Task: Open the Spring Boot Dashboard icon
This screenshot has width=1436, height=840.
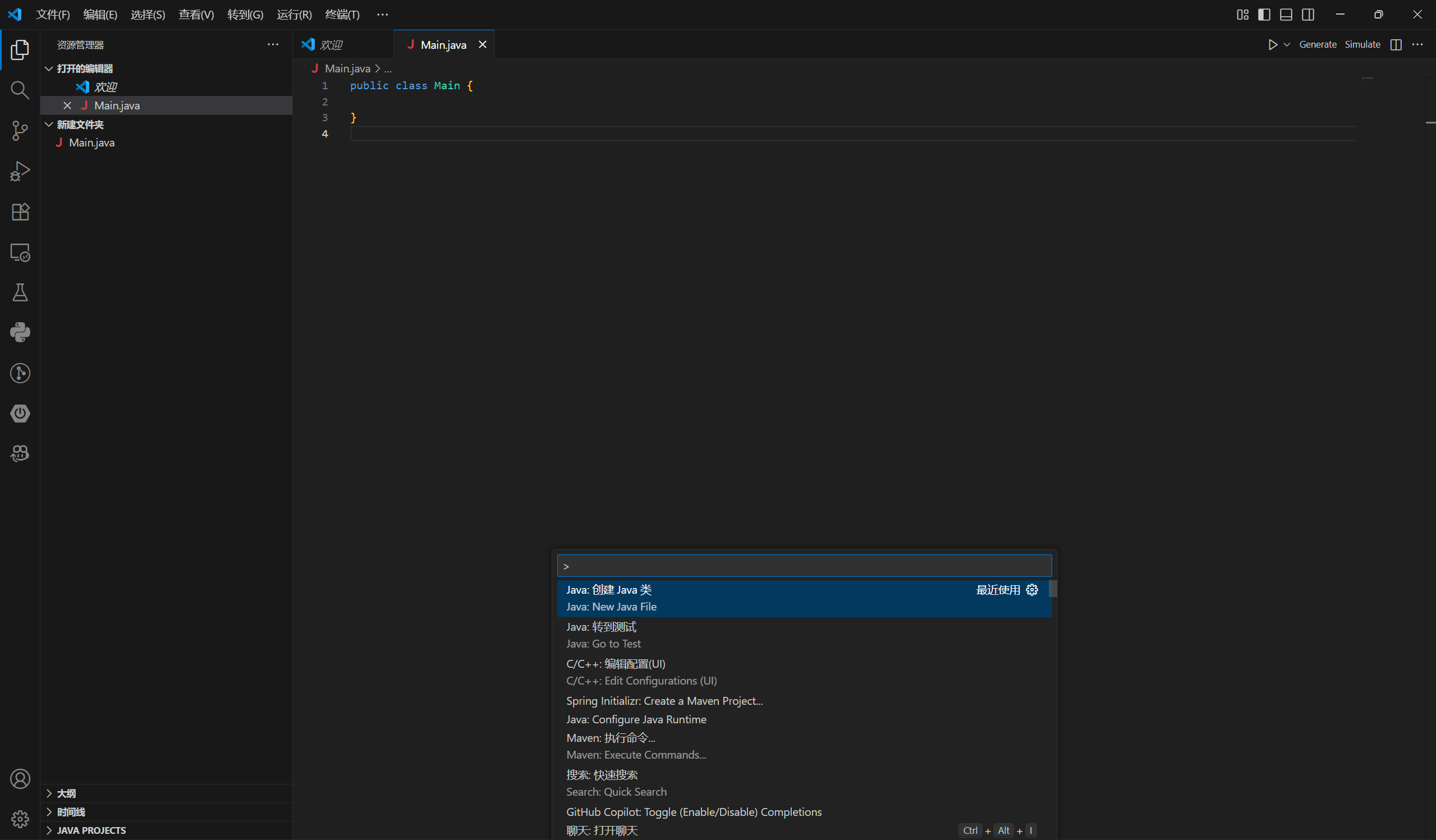Action: tap(20, 413)
